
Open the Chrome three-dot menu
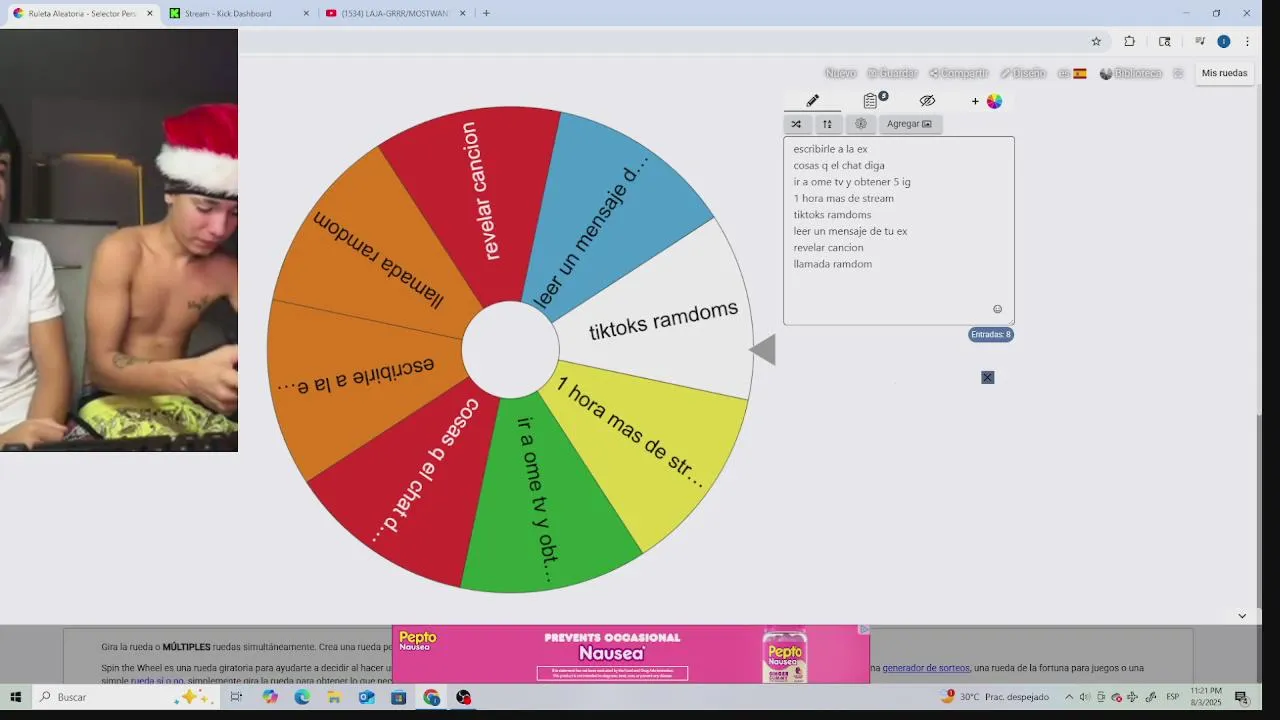(x=1247, y=41)
